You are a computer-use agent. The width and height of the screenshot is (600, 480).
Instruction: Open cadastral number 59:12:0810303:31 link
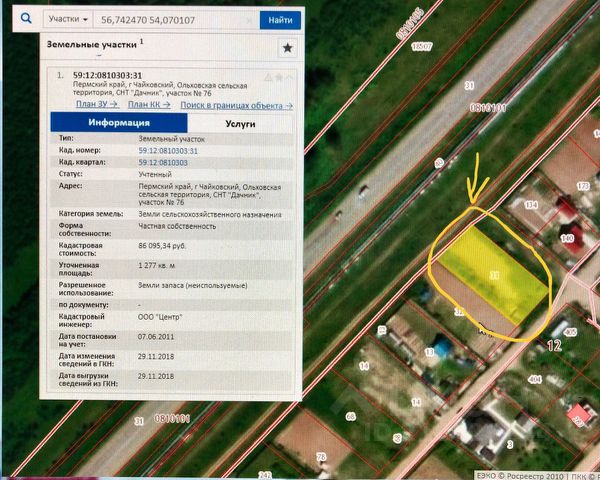168,150
